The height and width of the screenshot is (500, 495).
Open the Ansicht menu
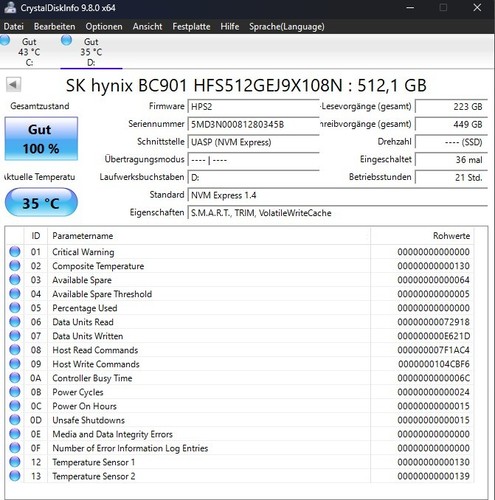(x=147, y=26)
